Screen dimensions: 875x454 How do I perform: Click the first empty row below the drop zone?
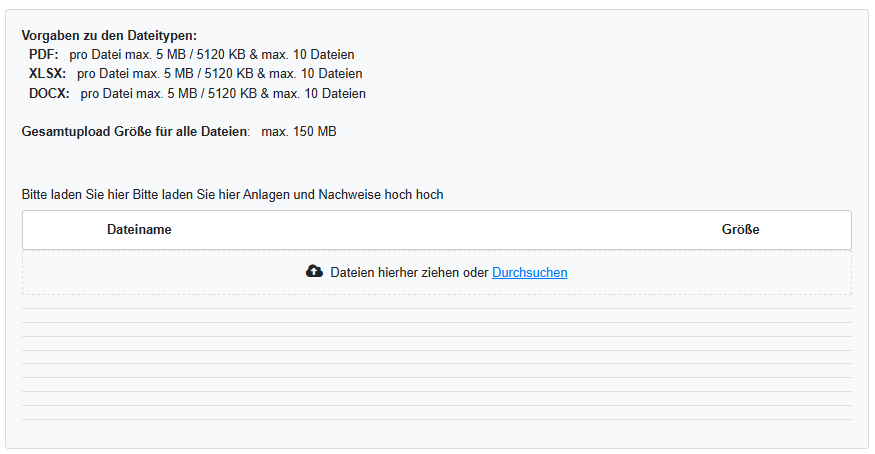tap(436, 316)
